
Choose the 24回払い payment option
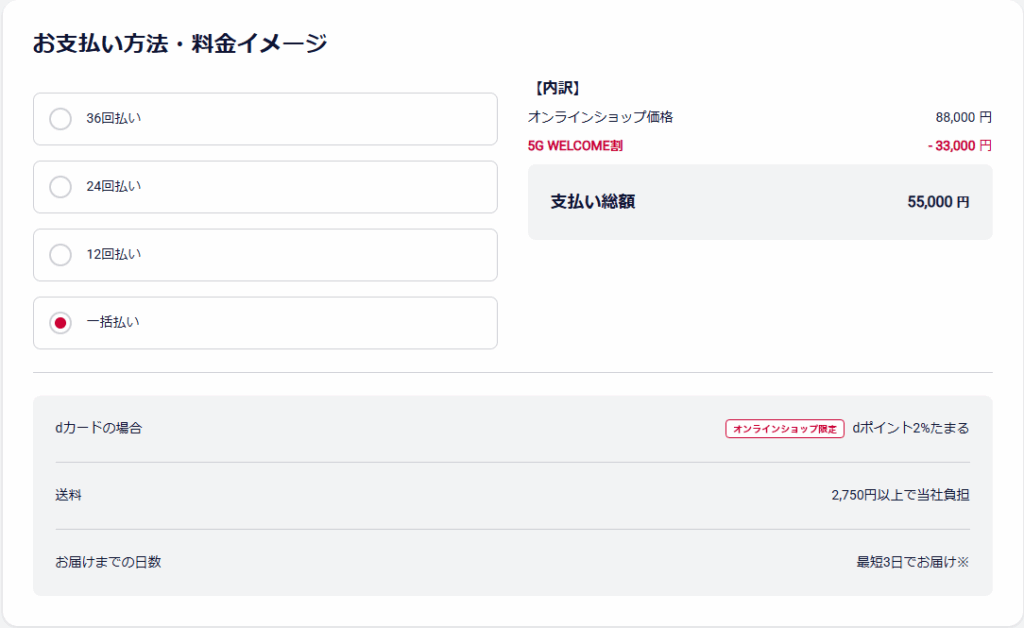(61, 187)
